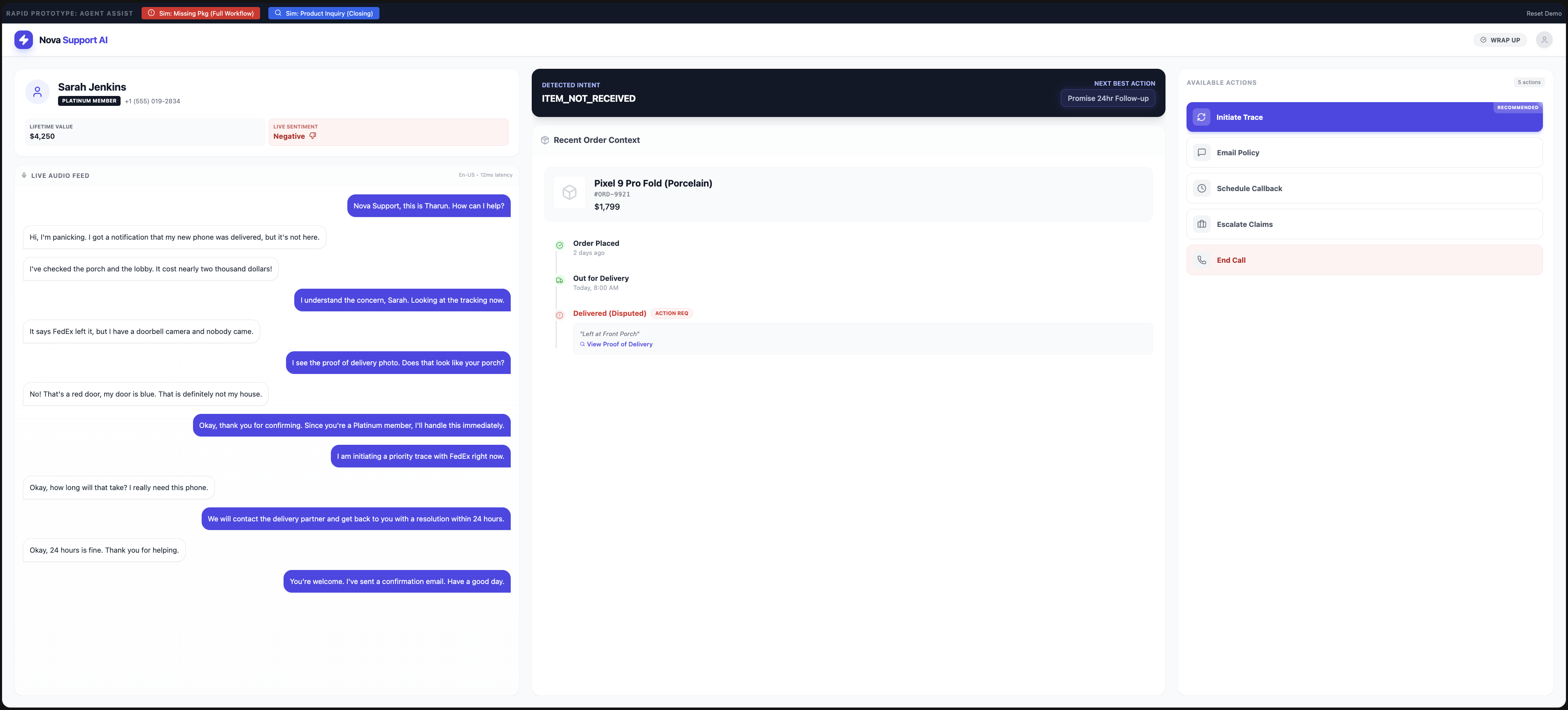Screen dimensions: 1568x710
Task: Click Sarah Jenkins' customer avatar icon
Action: pos(37,92)
